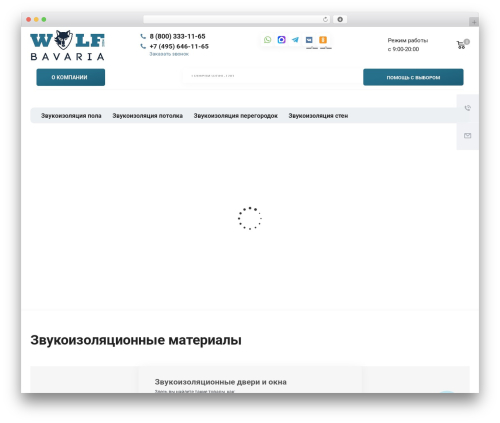The image size is (500, 423).
Task: Click the ПОМОЩЬ С ВЫБОРОМ button
Action: click(413, 77)
